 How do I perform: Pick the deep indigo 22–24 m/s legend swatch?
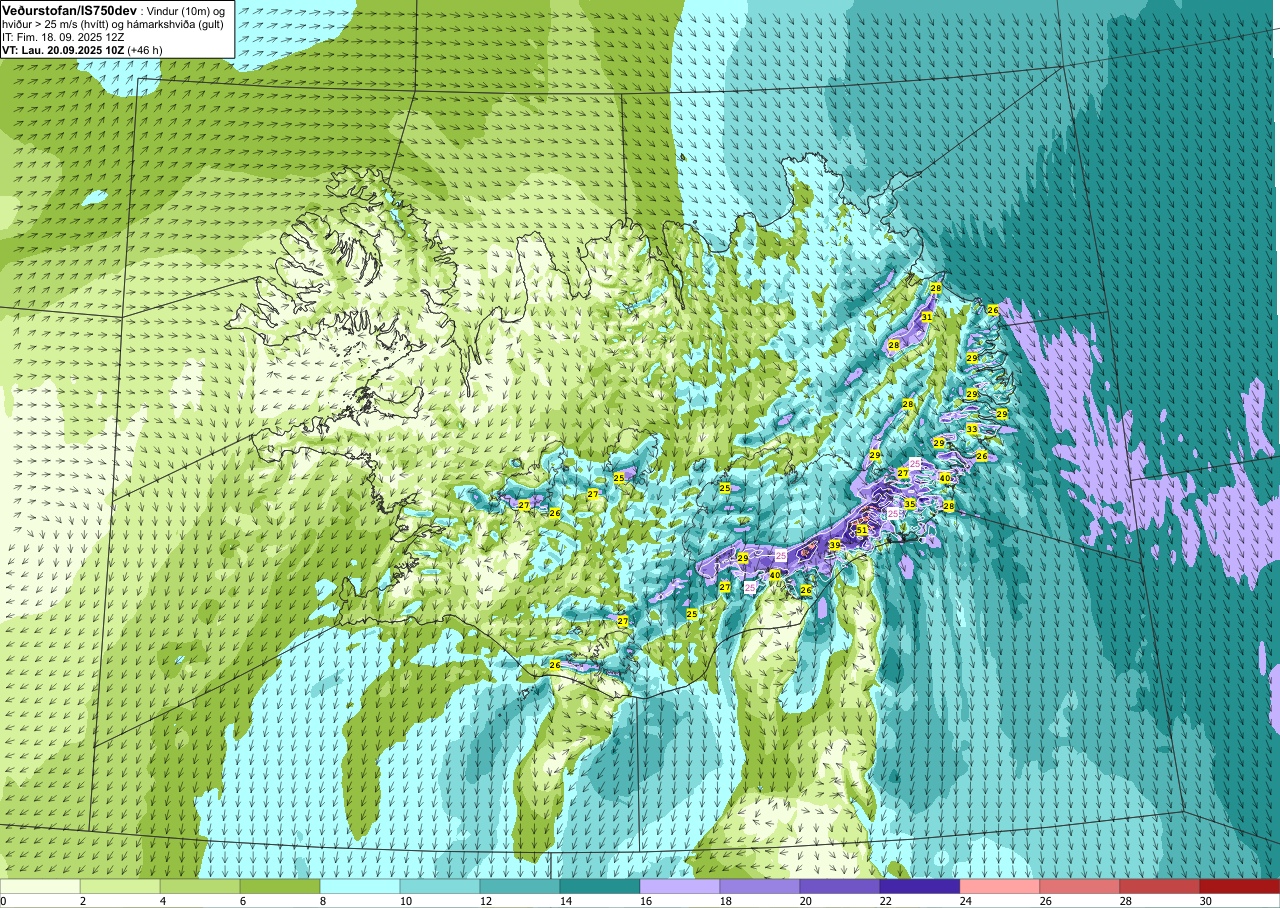(x=920, y=886)
